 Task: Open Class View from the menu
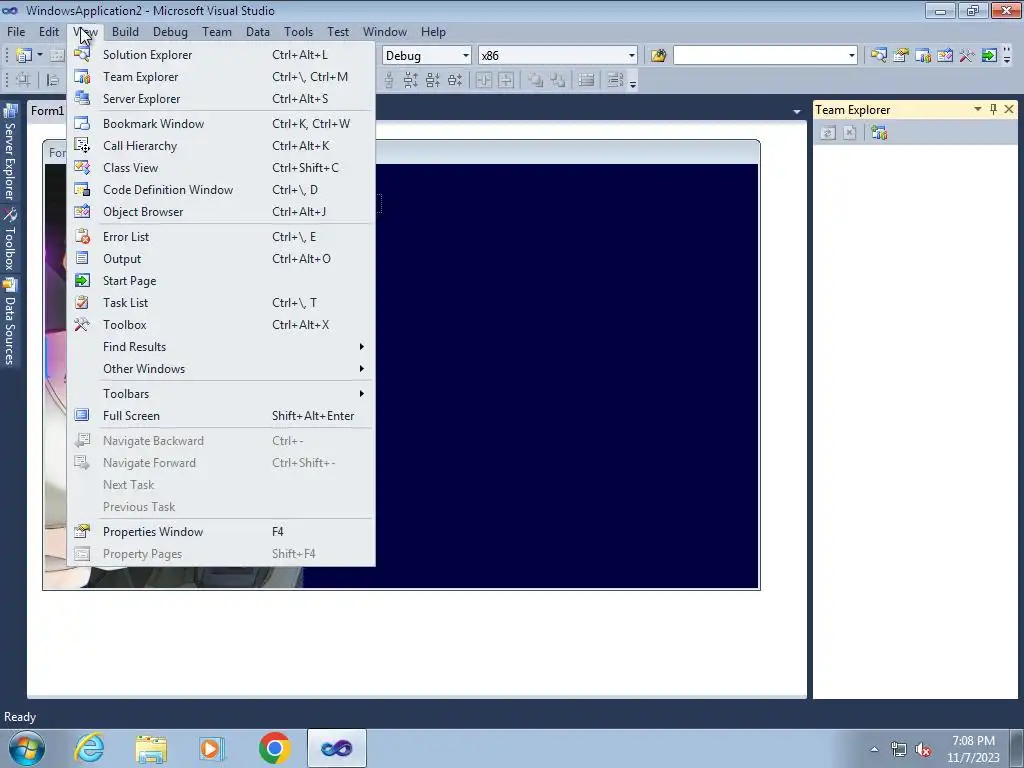click(x=221, y=168)
